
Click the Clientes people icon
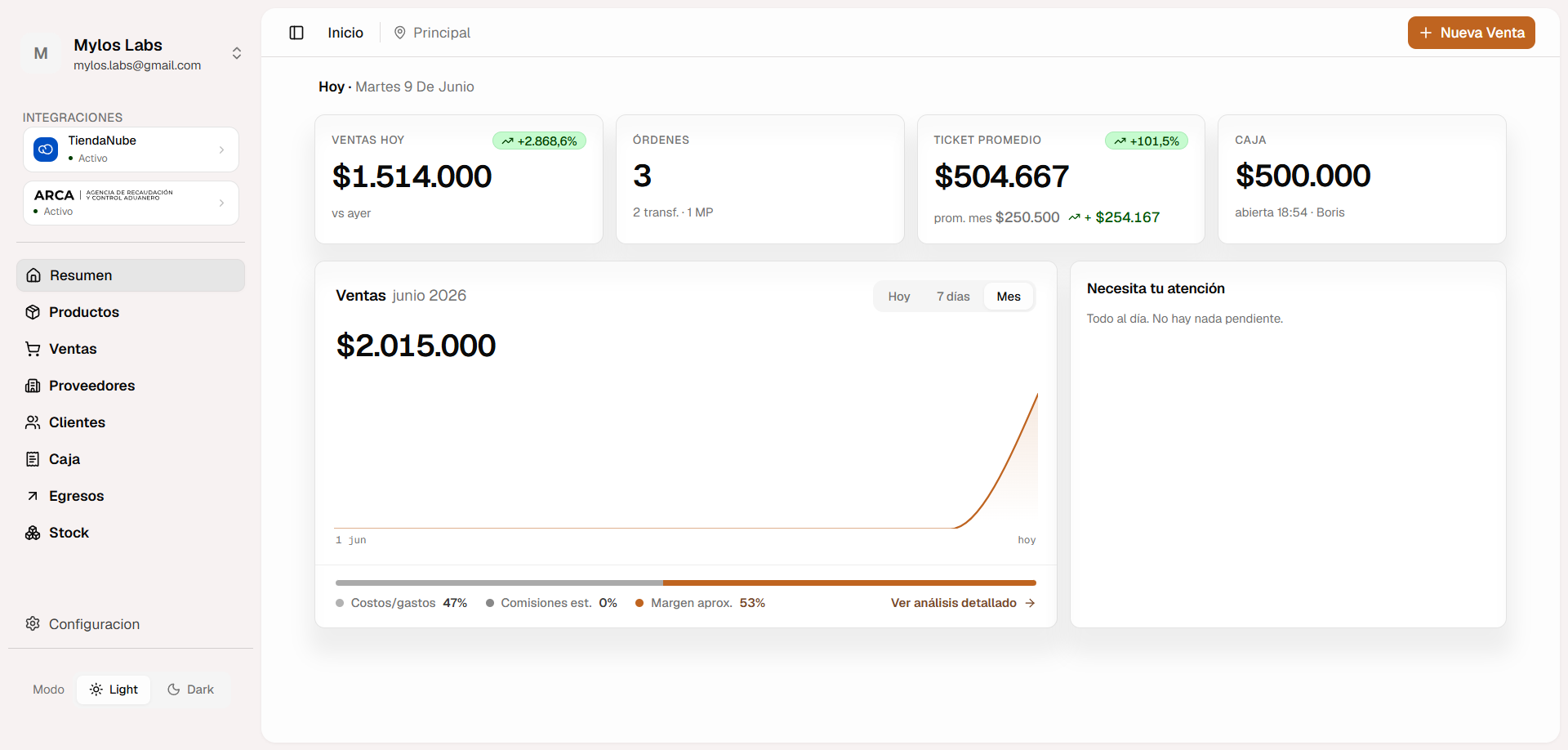tap(33, 422)
